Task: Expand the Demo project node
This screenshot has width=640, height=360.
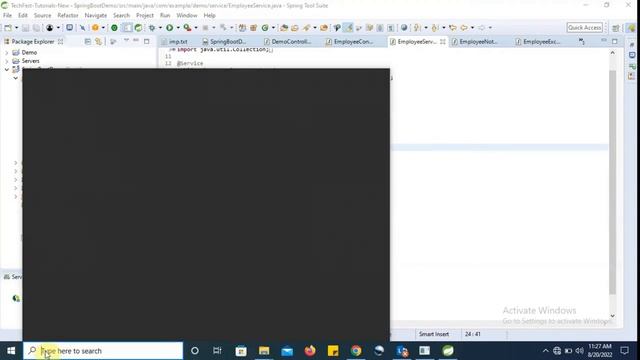Action: pyautogui.click(x=7, y=53)
